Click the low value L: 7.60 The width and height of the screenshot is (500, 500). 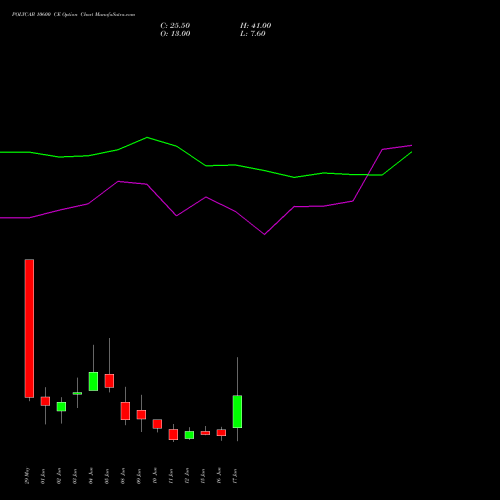click(253, 34)
